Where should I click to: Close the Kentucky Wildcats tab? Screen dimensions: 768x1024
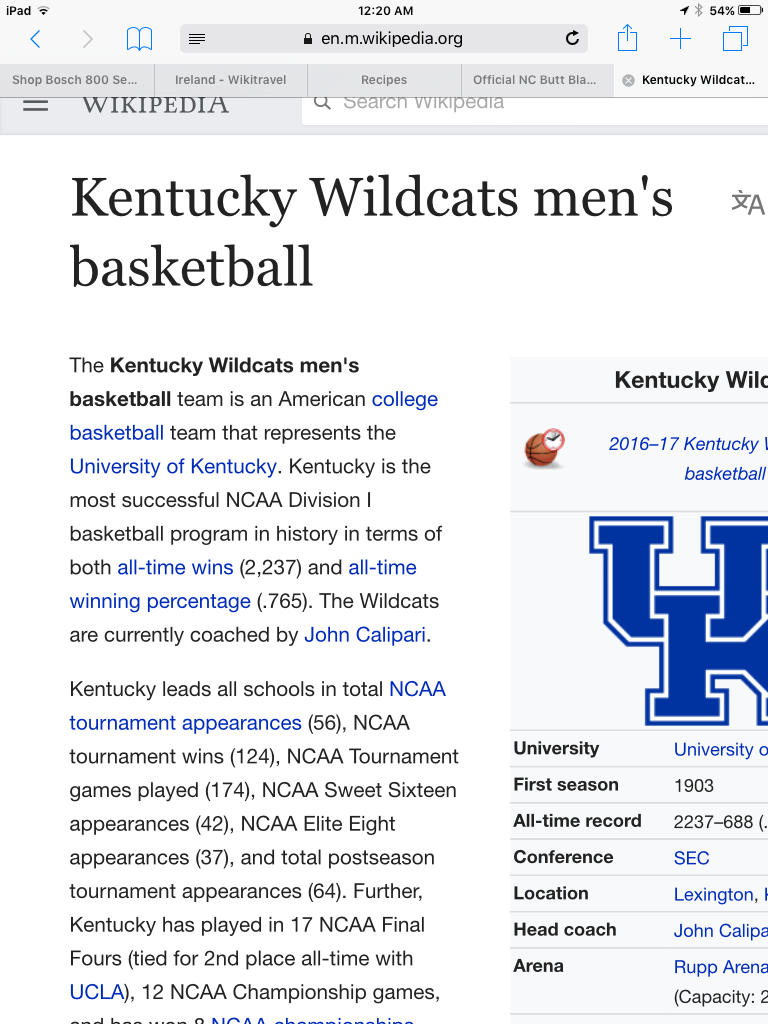628,80
